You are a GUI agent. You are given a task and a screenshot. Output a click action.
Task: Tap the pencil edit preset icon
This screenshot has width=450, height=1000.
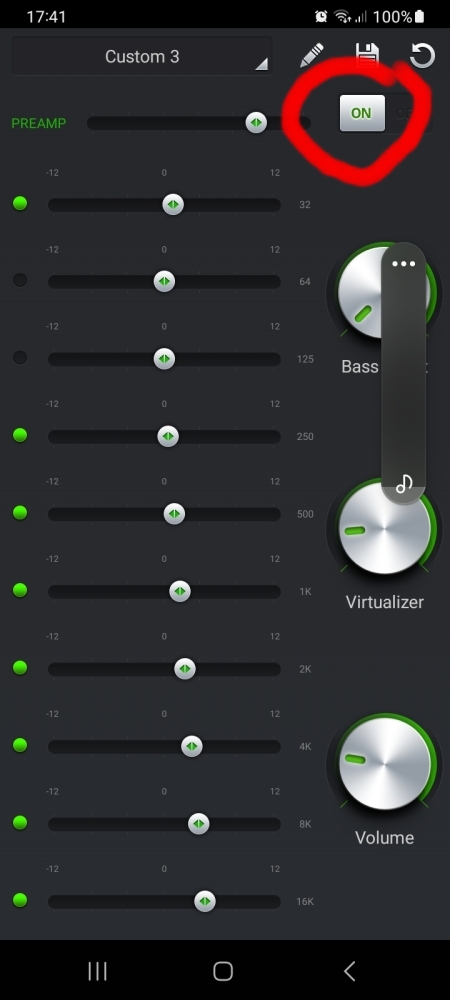[312, 55]
